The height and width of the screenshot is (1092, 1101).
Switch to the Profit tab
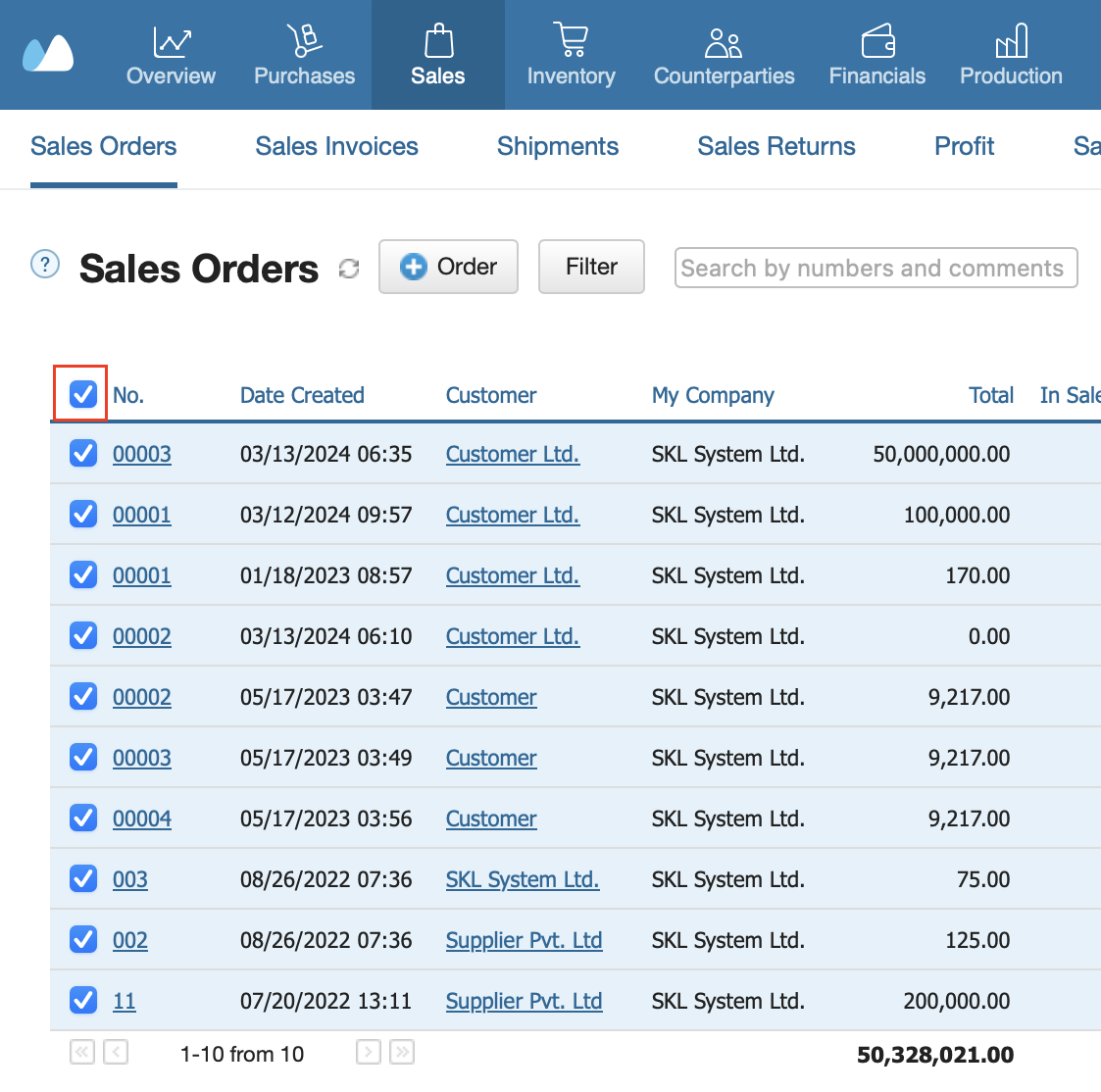pos(964,147)
